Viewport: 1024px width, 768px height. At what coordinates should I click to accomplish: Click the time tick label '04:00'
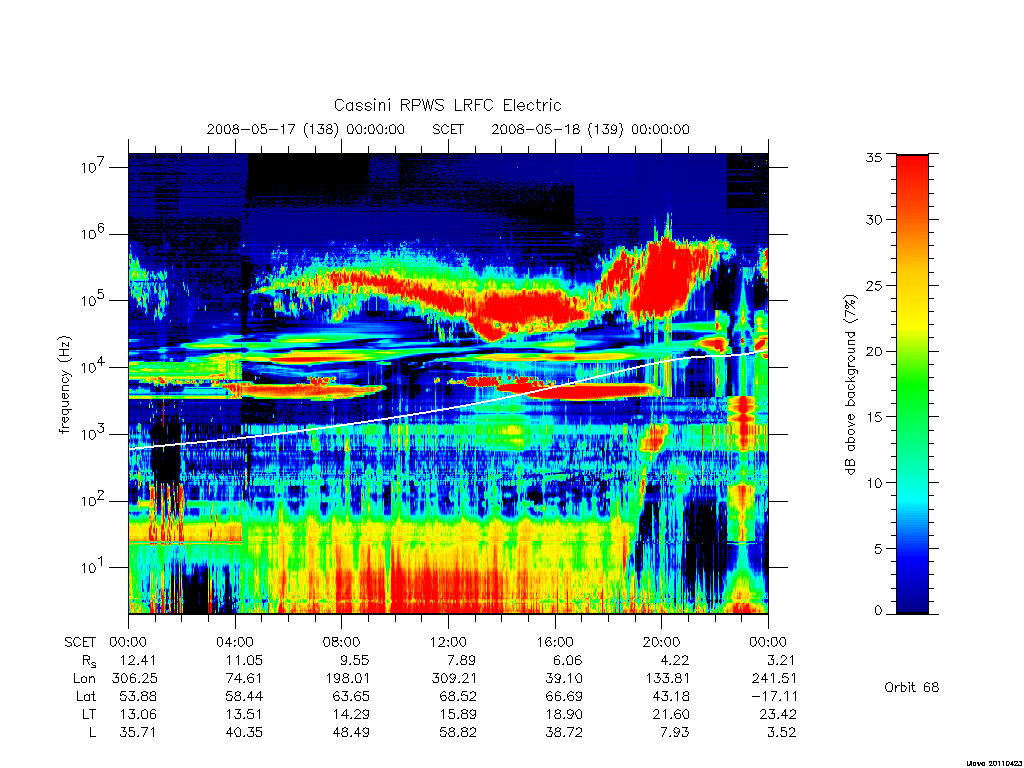(x=235, y=643)
